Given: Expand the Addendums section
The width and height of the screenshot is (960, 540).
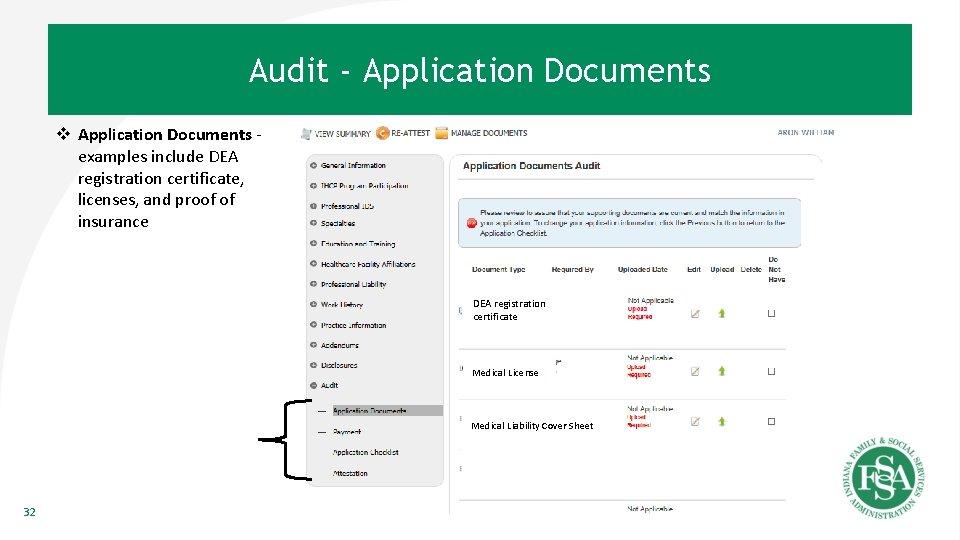Looking at the screenshot, I should click(x=313, y=345).
